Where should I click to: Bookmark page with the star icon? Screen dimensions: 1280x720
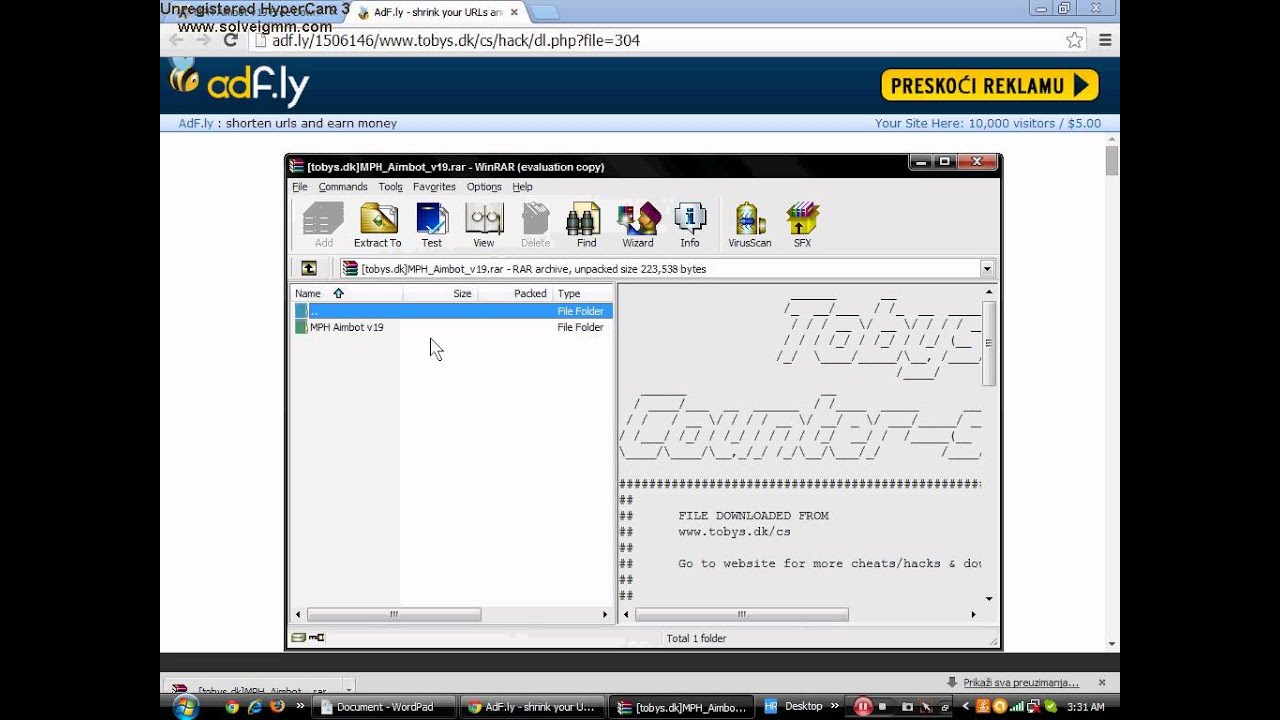(1075, 40)
